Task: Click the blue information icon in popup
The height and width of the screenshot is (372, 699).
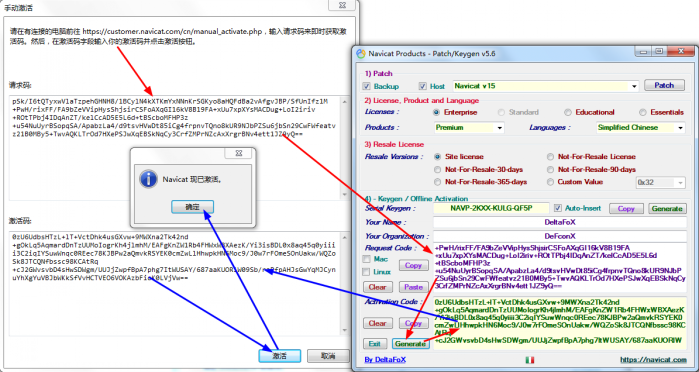Action: 148,180
